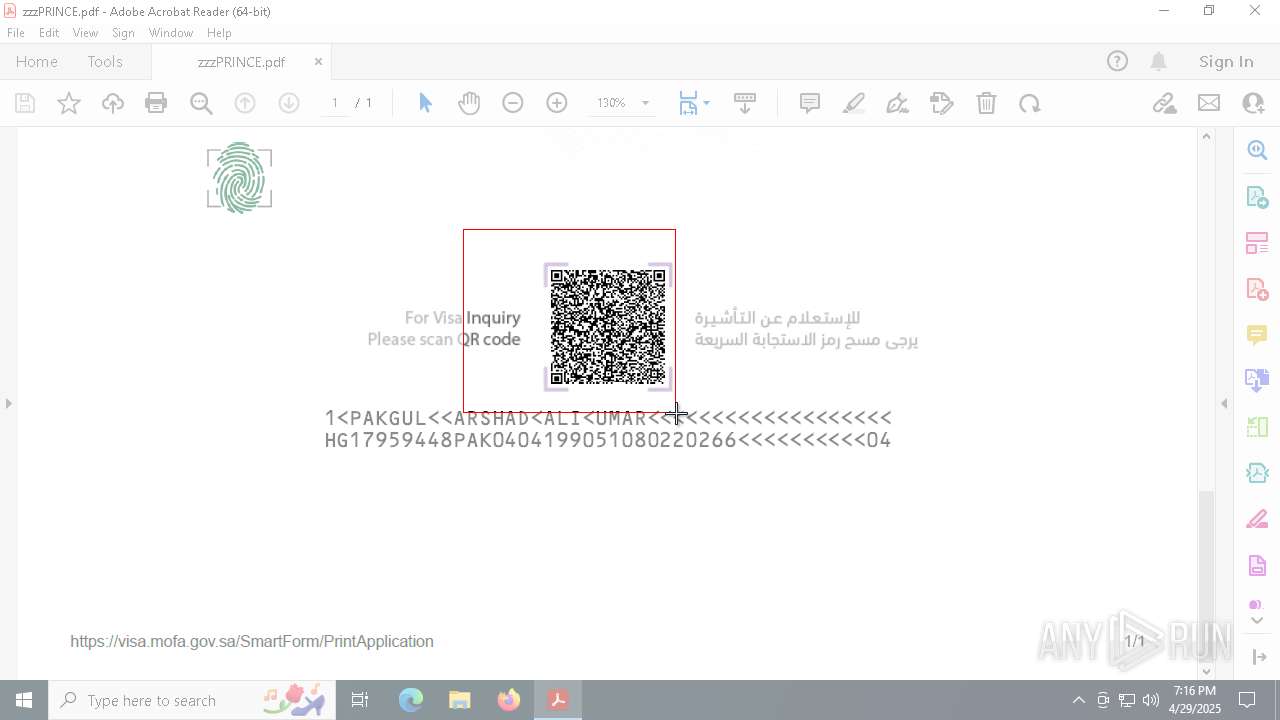
Task: Click the page number input field
Action: (x=335, y=103)
